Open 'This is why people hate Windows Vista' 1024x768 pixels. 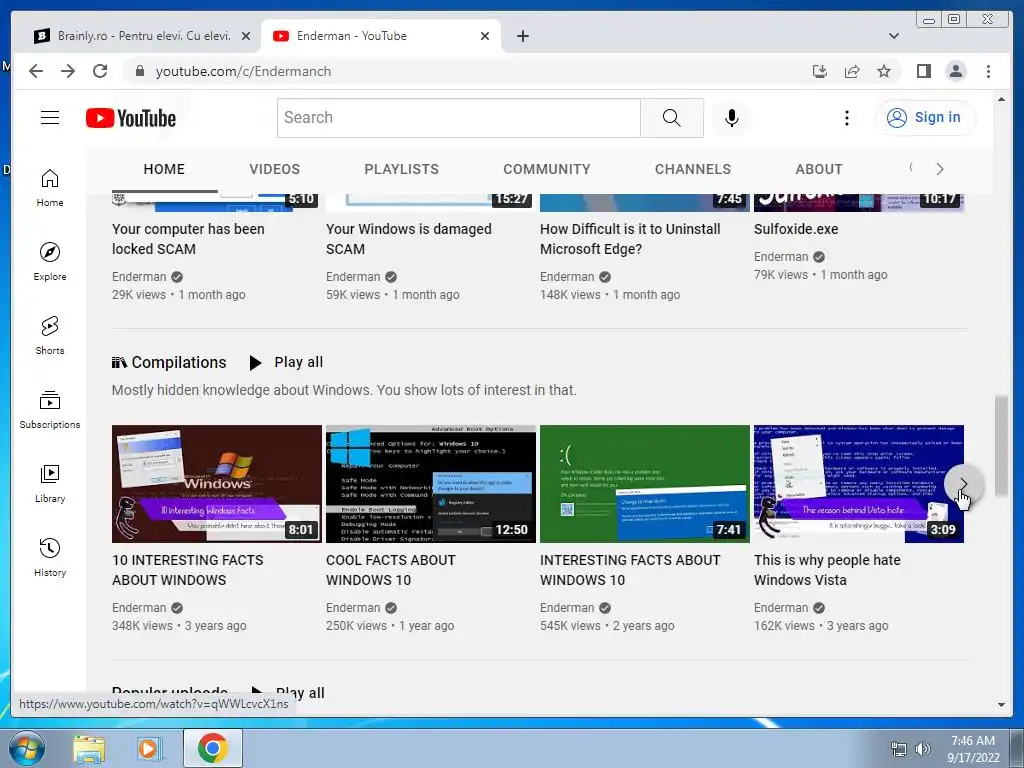tap(827, 570)
